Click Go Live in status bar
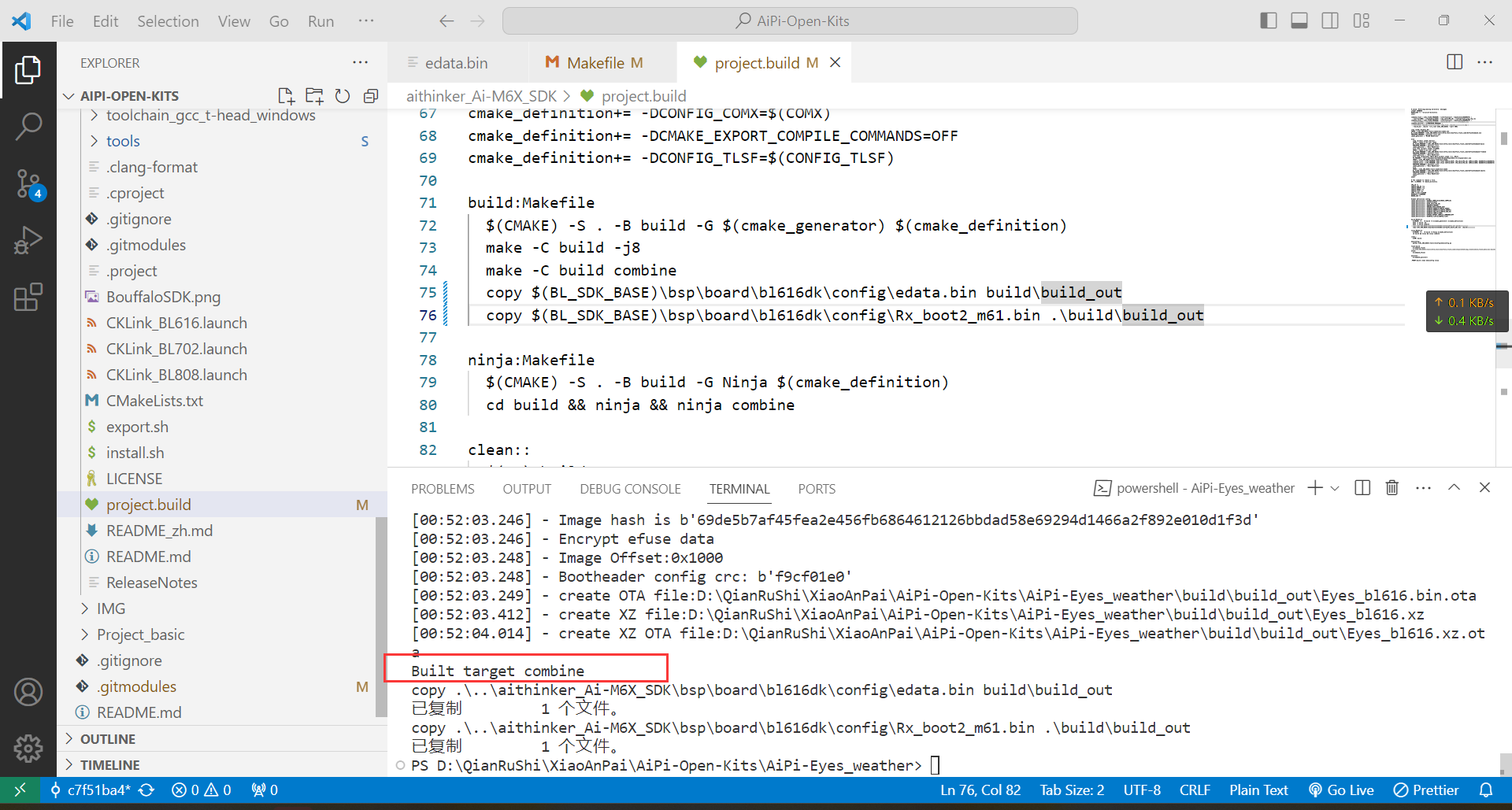 coord(1341,790)
